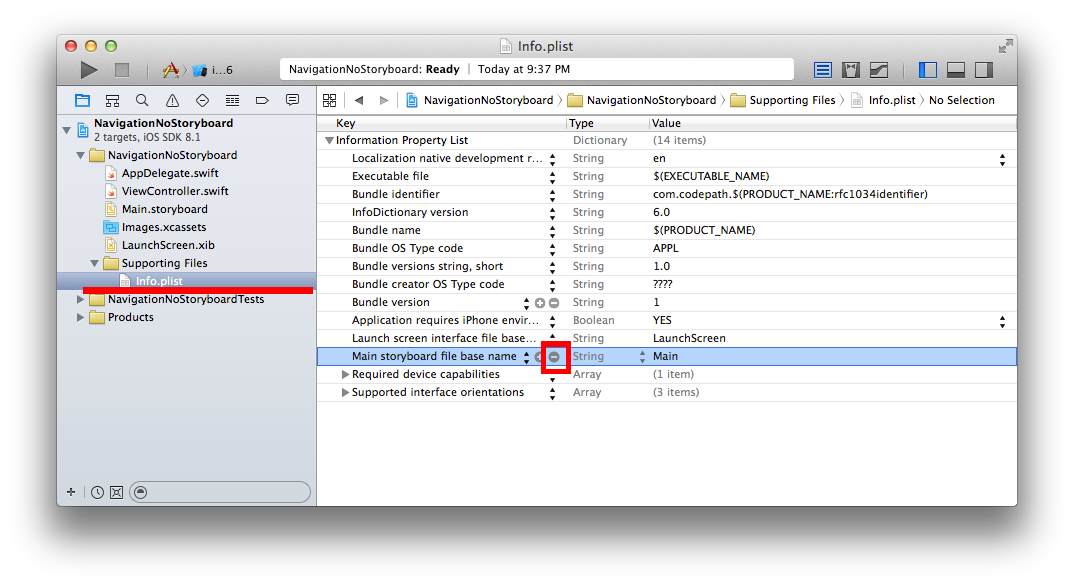Go forward in editor history
Viewport: 1074px width, 585px height.
coord(384,101)
